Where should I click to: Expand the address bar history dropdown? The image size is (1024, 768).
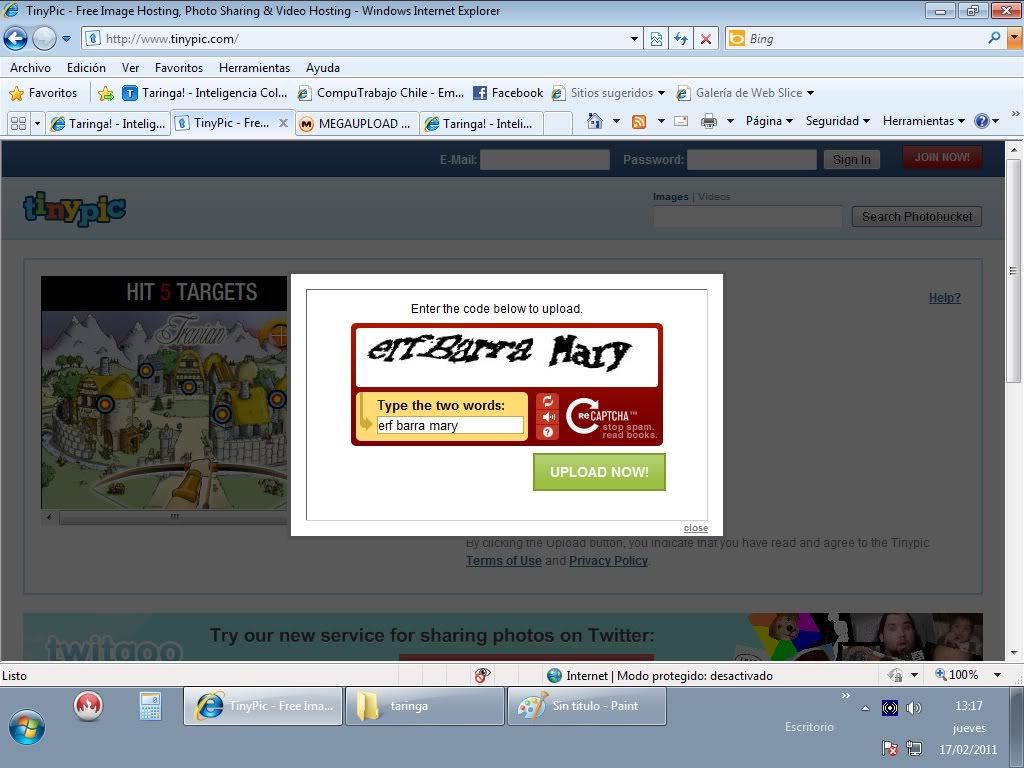633,39
